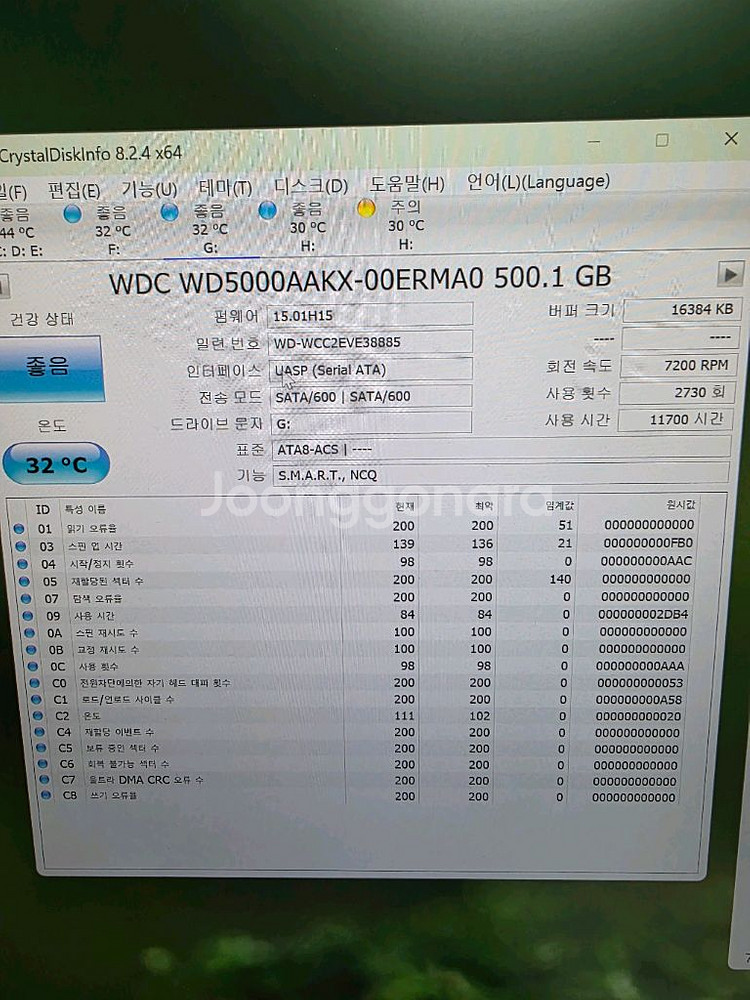Screen dimensions: 750x1000
Task: Select the attribute row ID 0B
Action: (x=358, y=649)
